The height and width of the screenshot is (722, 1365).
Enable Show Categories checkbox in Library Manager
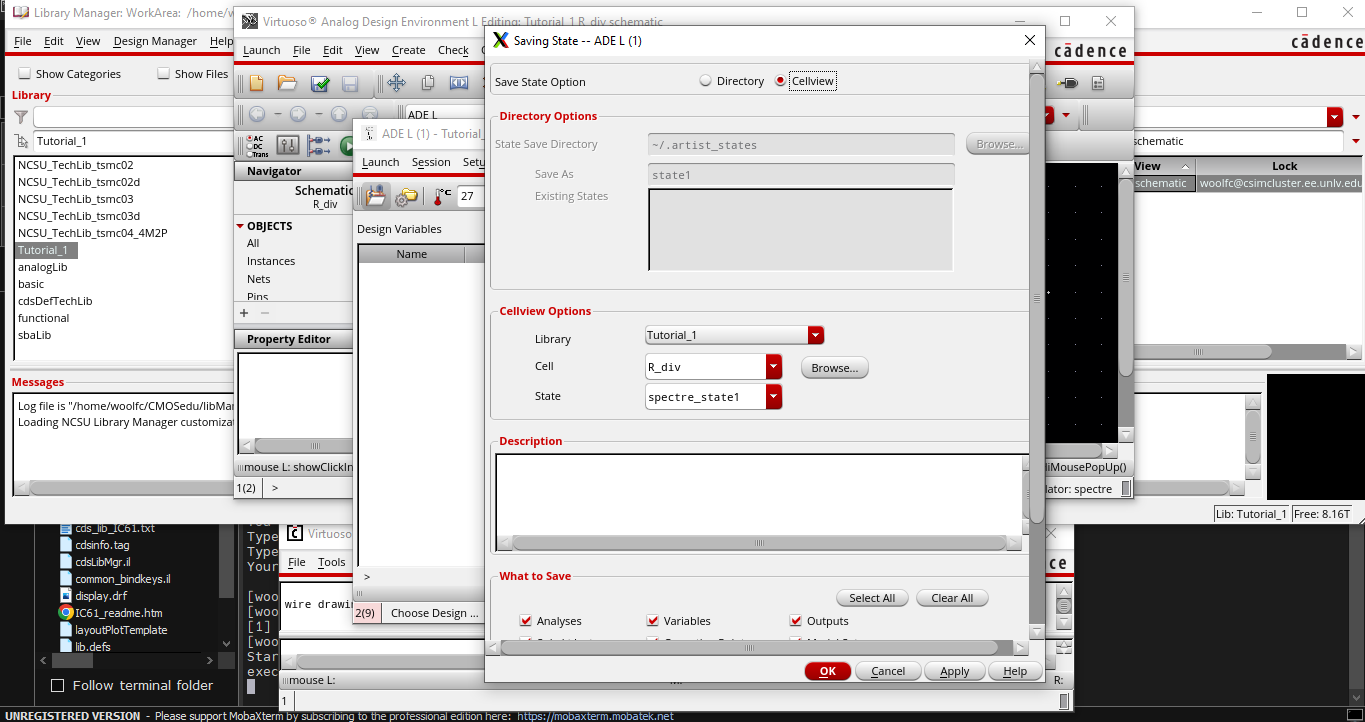point(24,74)
